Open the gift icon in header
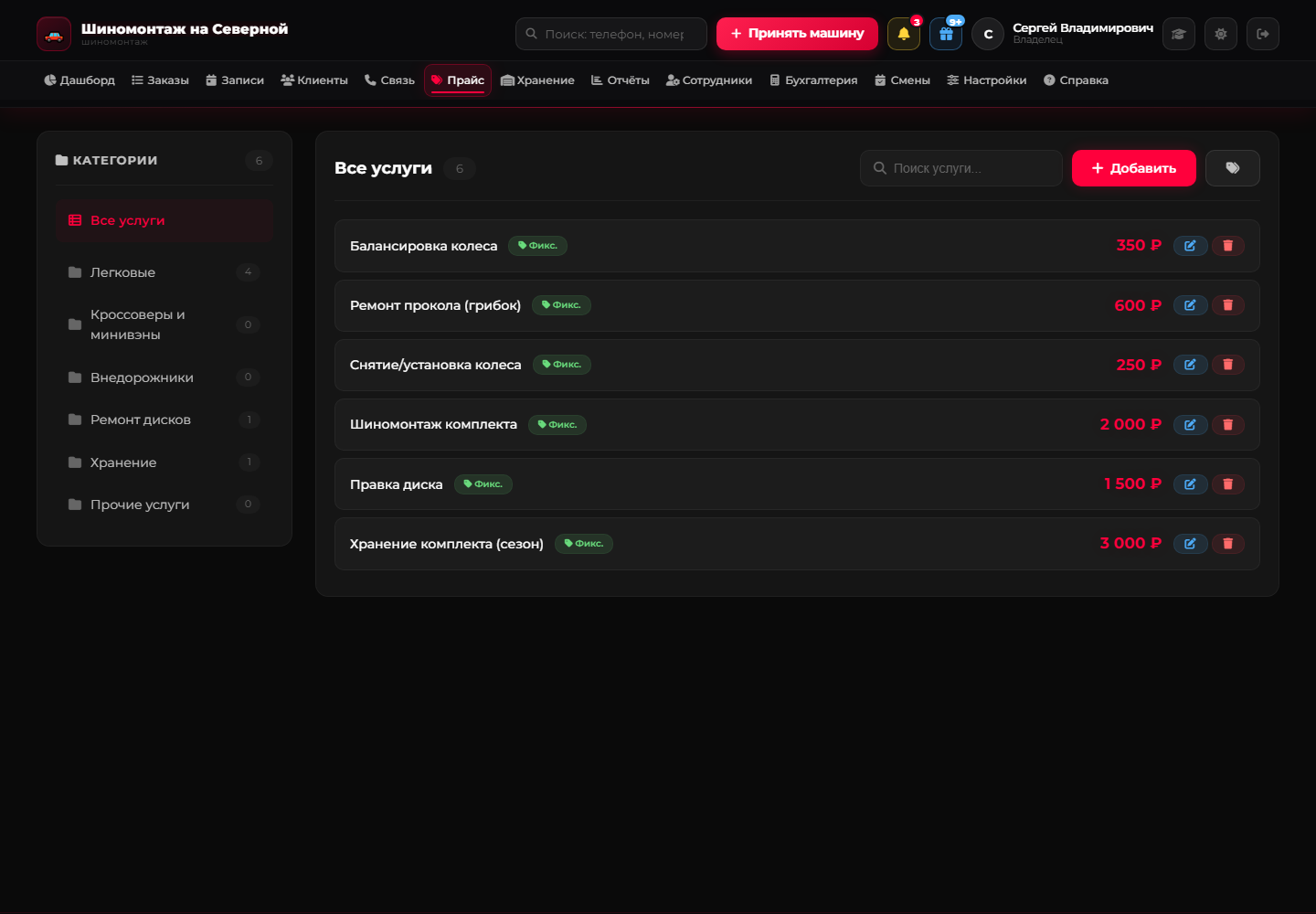This screenshot has height=914, width=1316. [946, 34]
